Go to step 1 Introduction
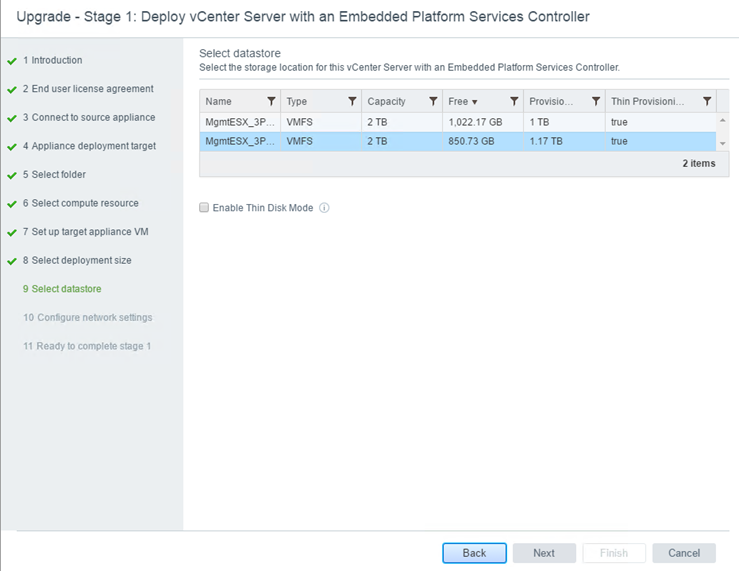The width and height of the screenshot is (739, 571). 52,60
